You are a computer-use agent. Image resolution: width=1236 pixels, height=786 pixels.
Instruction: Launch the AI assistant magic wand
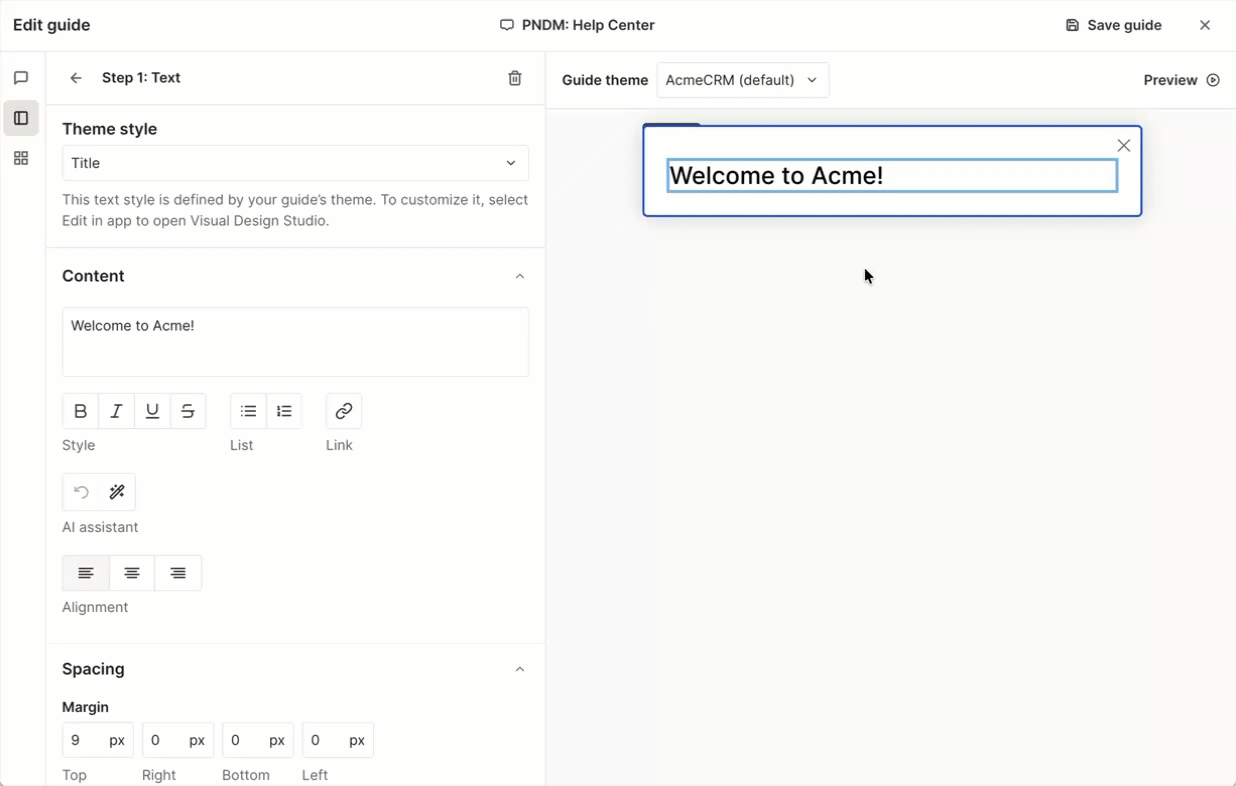[117, 492]
